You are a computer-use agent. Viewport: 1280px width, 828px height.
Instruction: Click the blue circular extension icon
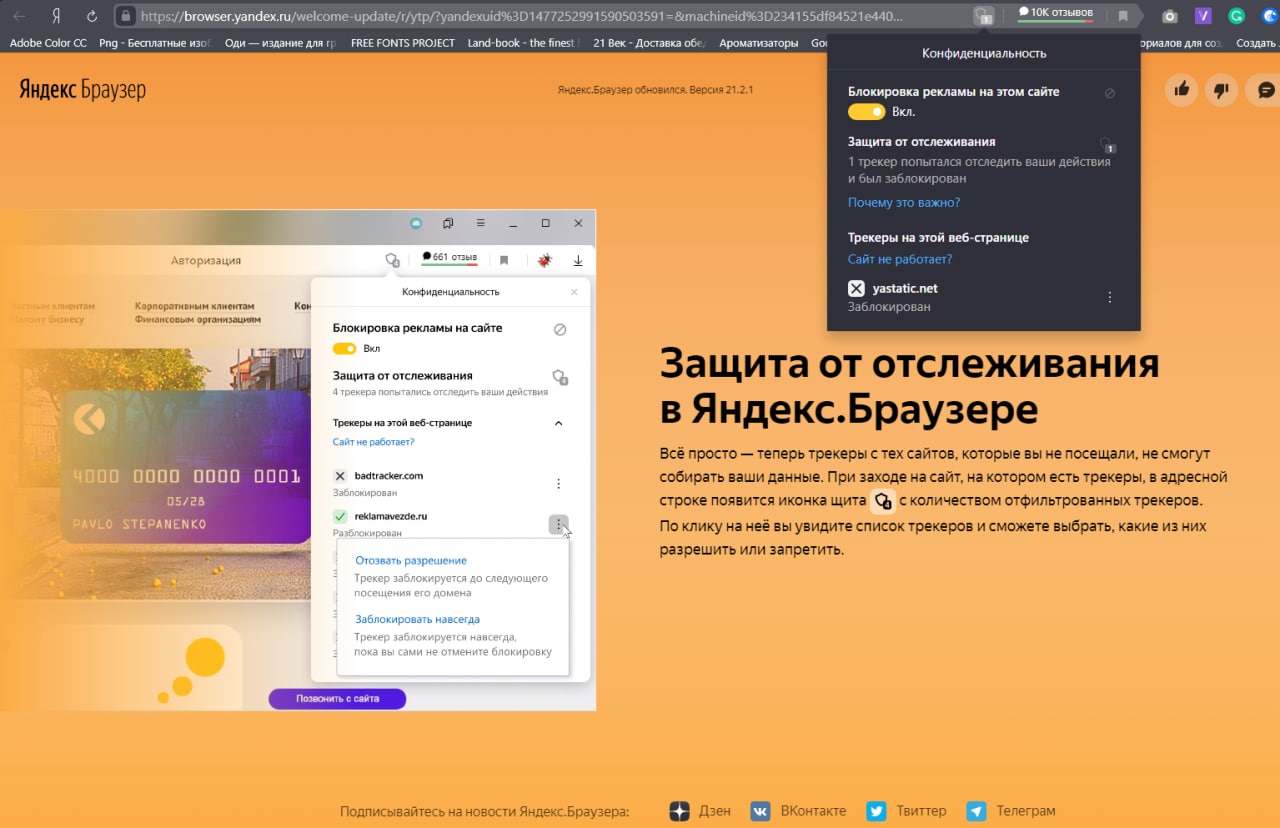point(1271,16)
